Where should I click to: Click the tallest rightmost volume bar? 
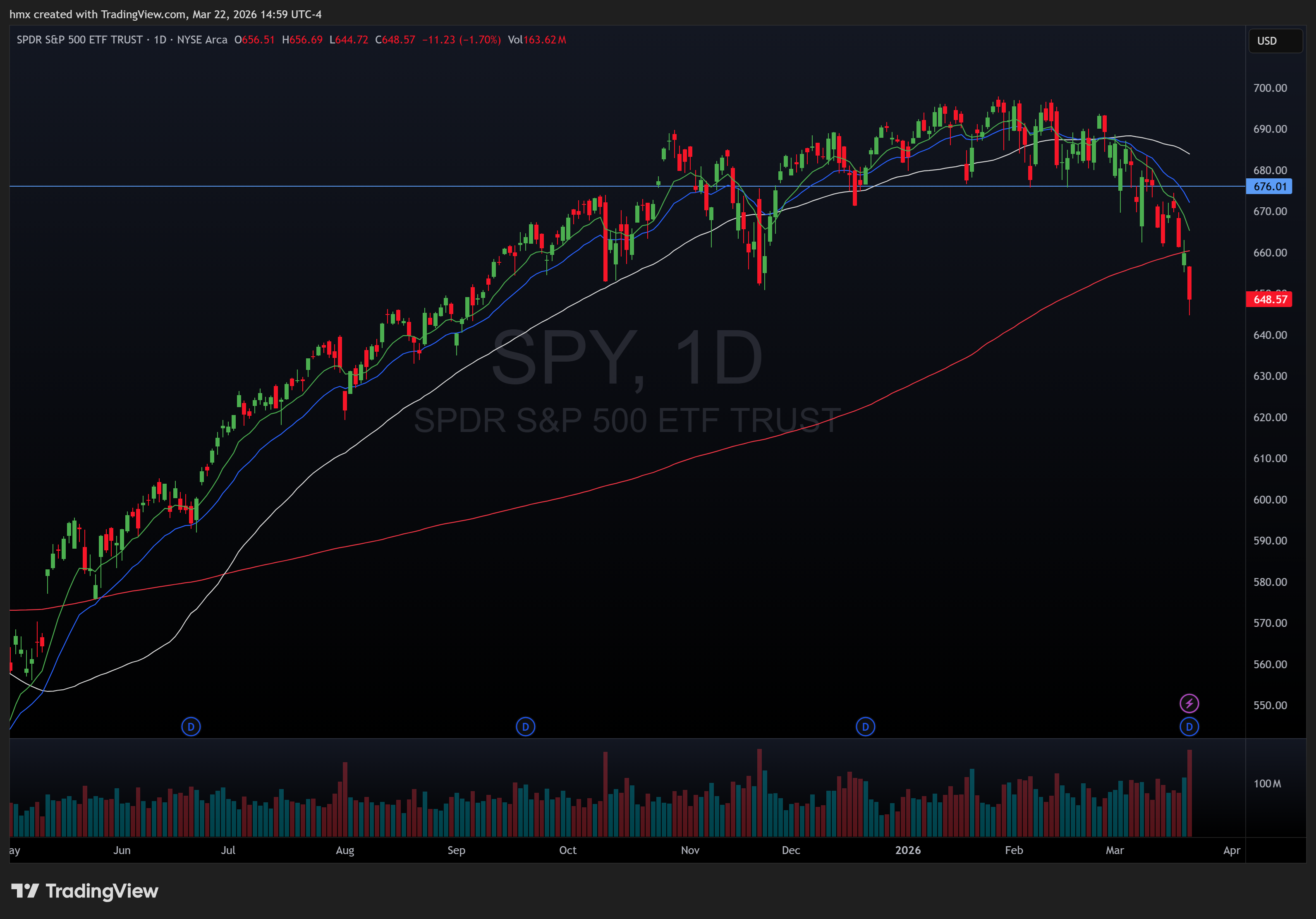click(x=1189, y=794)
